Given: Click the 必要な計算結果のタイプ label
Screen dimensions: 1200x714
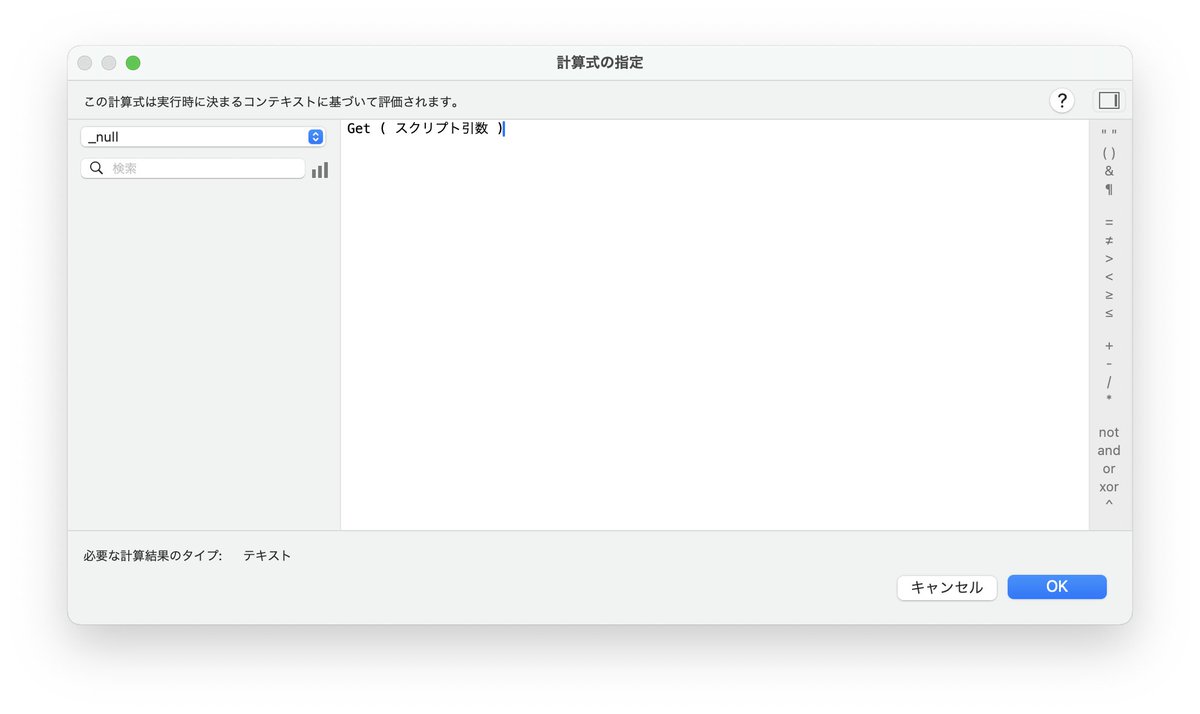Looking at the screenshot, I should (x=153, y=555).
